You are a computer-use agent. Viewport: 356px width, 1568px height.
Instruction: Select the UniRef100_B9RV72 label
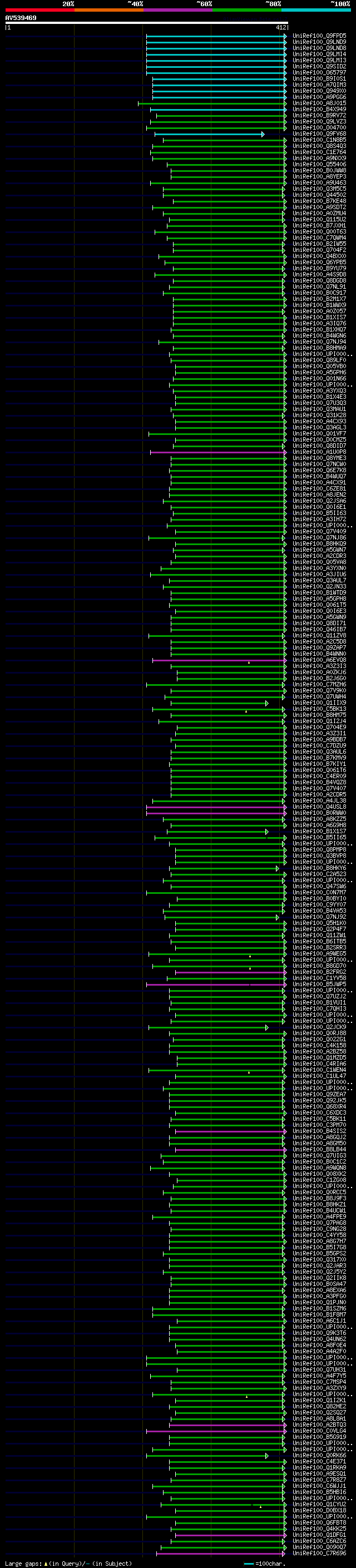coord(319,116)
